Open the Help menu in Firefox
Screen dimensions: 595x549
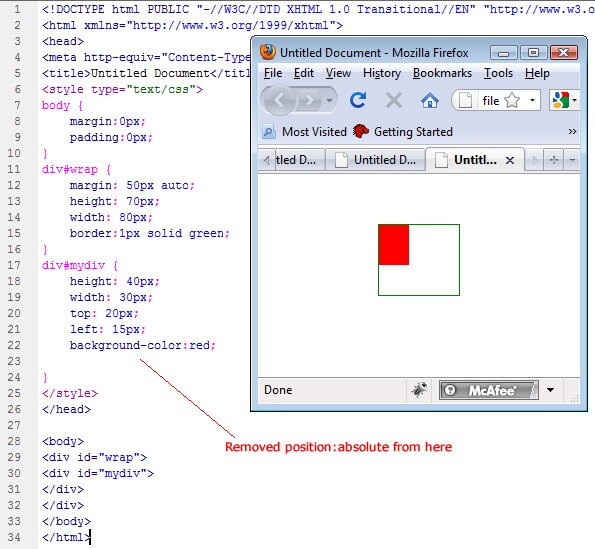[x=537, y=73]
